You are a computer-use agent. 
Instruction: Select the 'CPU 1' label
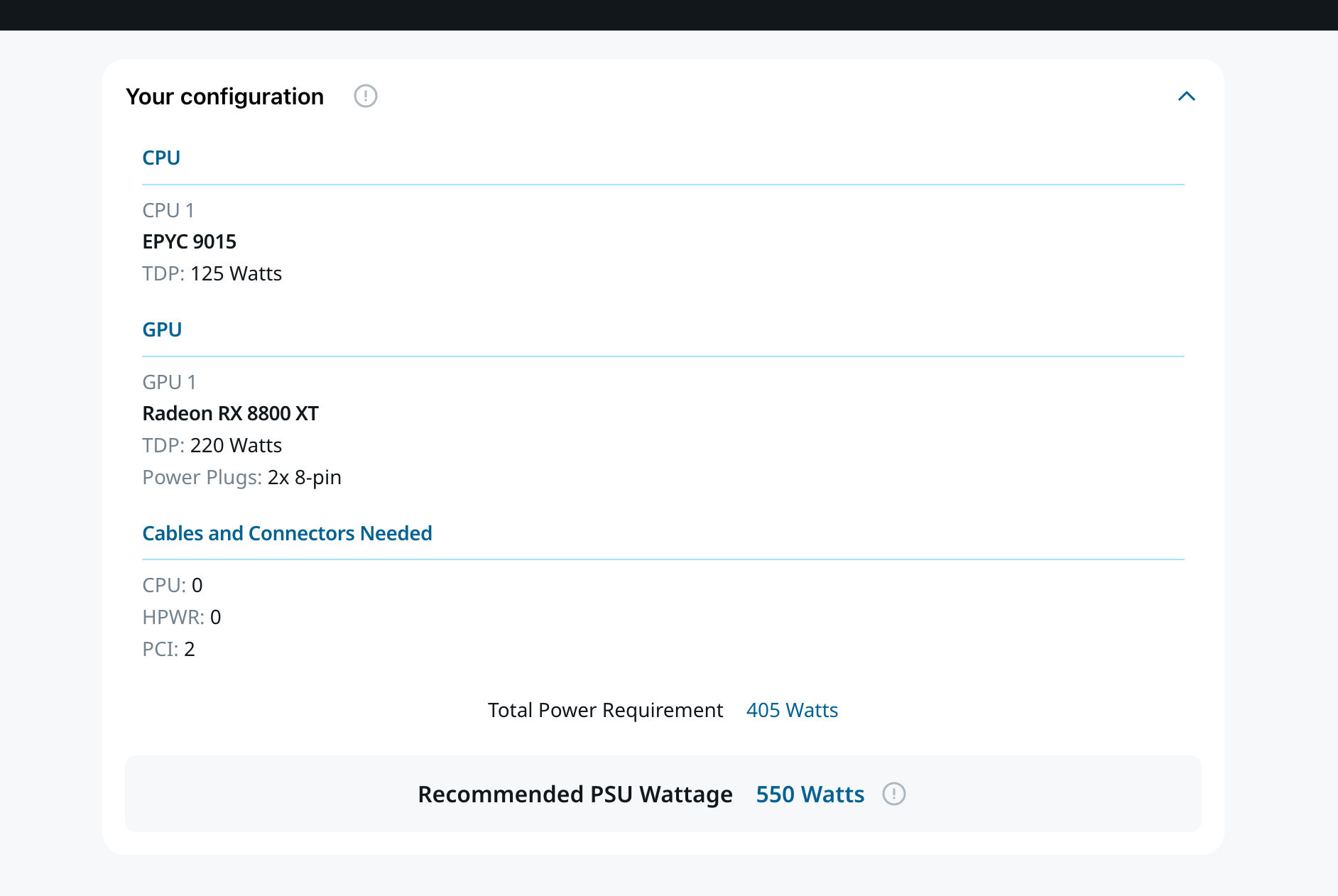tap(168, 210)
